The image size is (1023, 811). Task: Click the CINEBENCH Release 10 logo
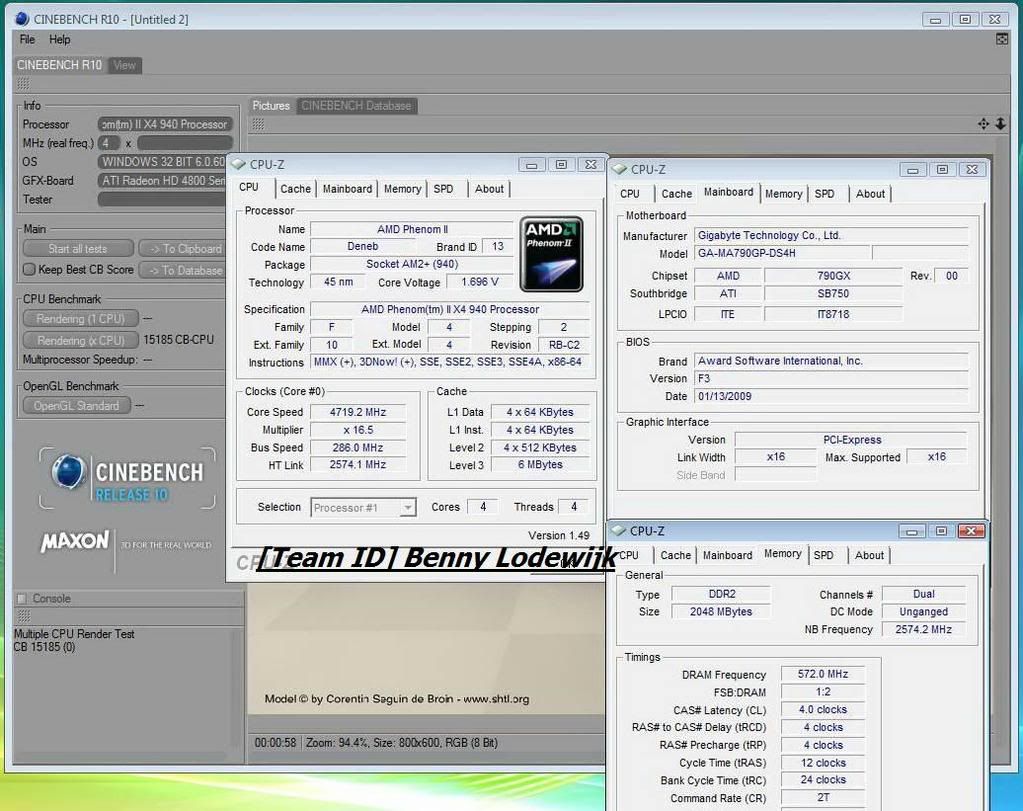127,478
